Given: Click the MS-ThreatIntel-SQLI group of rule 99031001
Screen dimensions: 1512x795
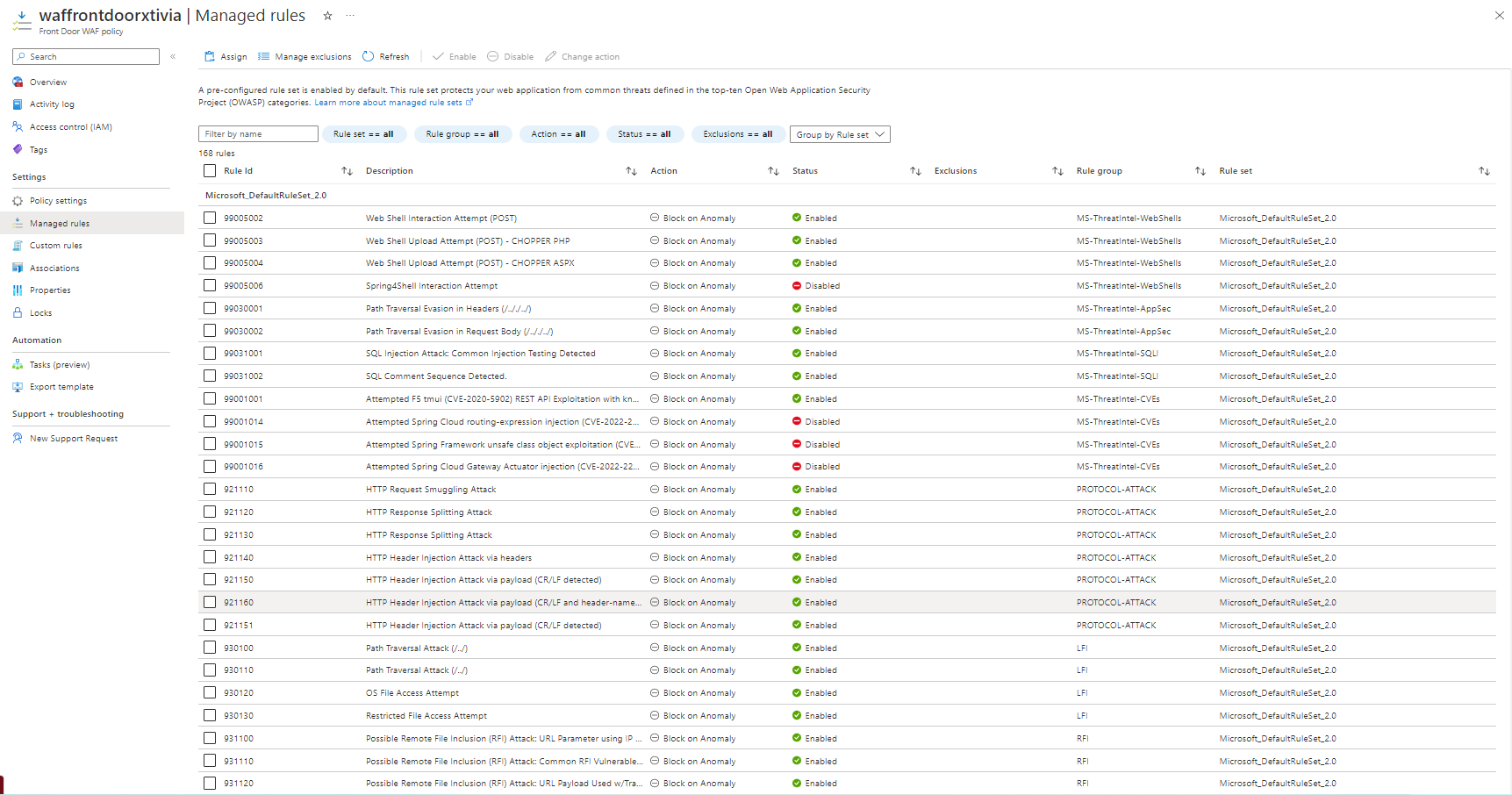Looking at the screenshot, I should coord(1117,354).
